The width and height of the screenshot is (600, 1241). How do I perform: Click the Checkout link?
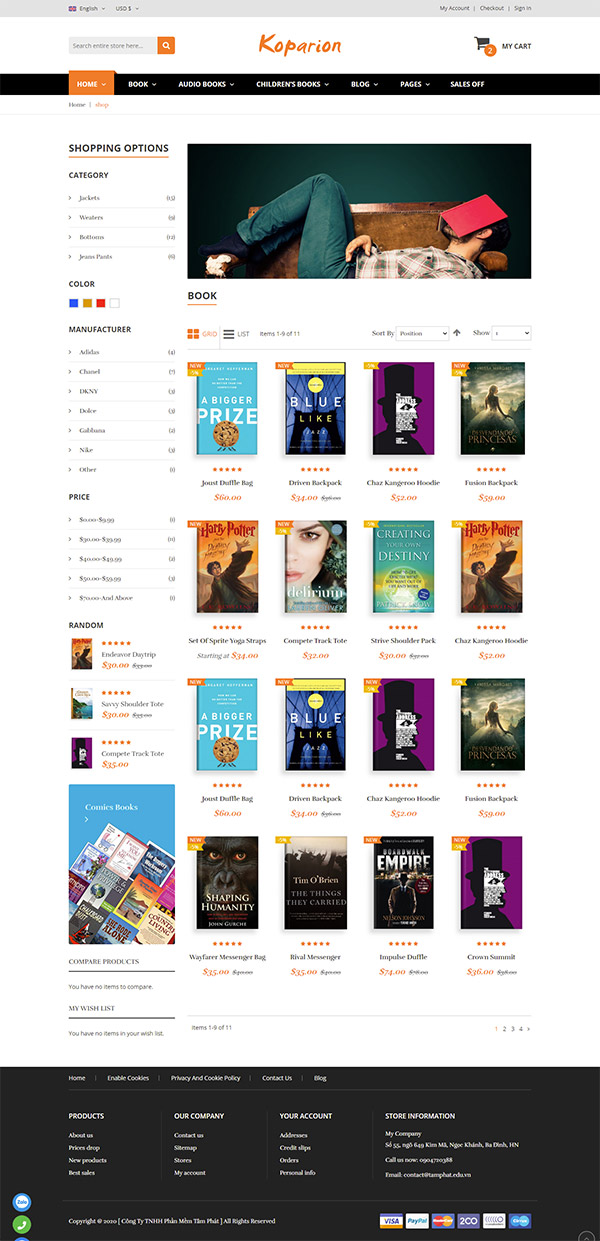(x=491, y=8)
